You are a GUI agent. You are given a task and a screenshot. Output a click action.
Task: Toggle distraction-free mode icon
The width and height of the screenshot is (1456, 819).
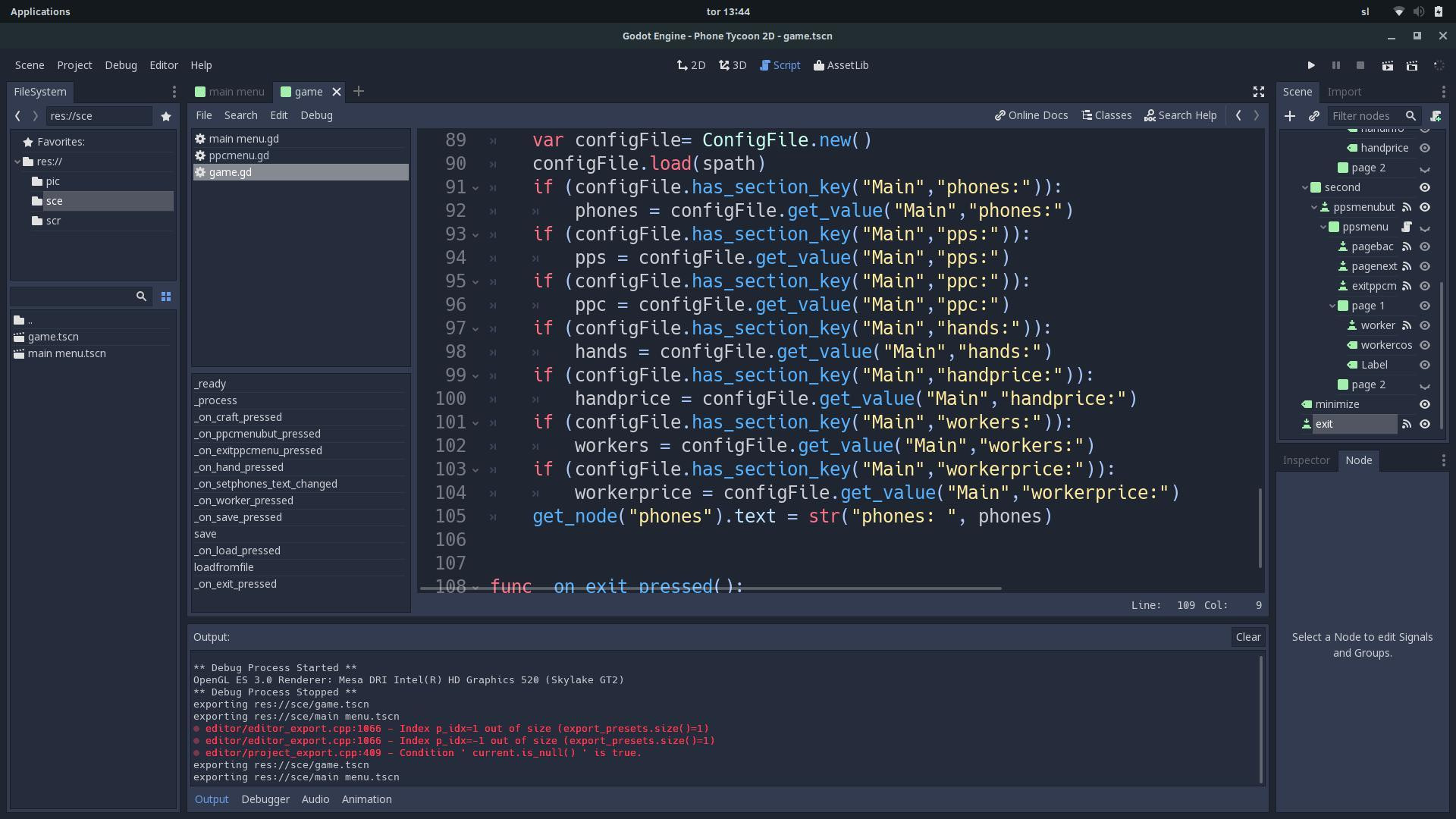point(1259,92)
